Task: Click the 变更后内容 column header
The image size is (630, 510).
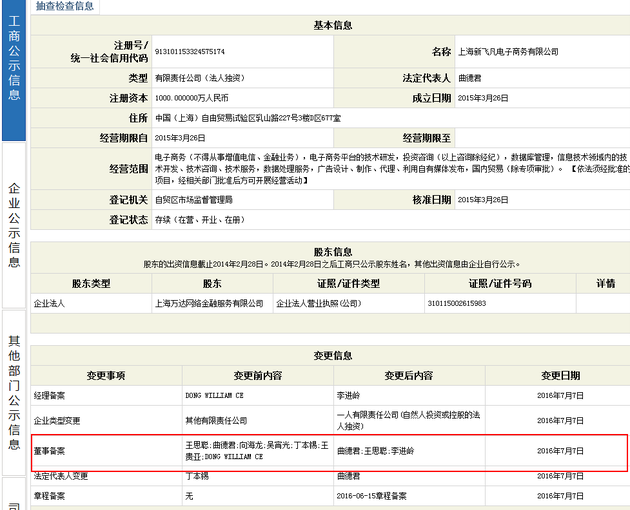Action: tap(409, 375)
